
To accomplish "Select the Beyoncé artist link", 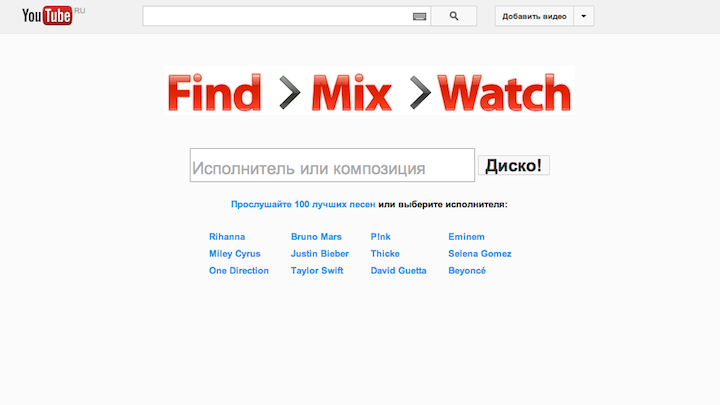I will click(x=467, y=271).
